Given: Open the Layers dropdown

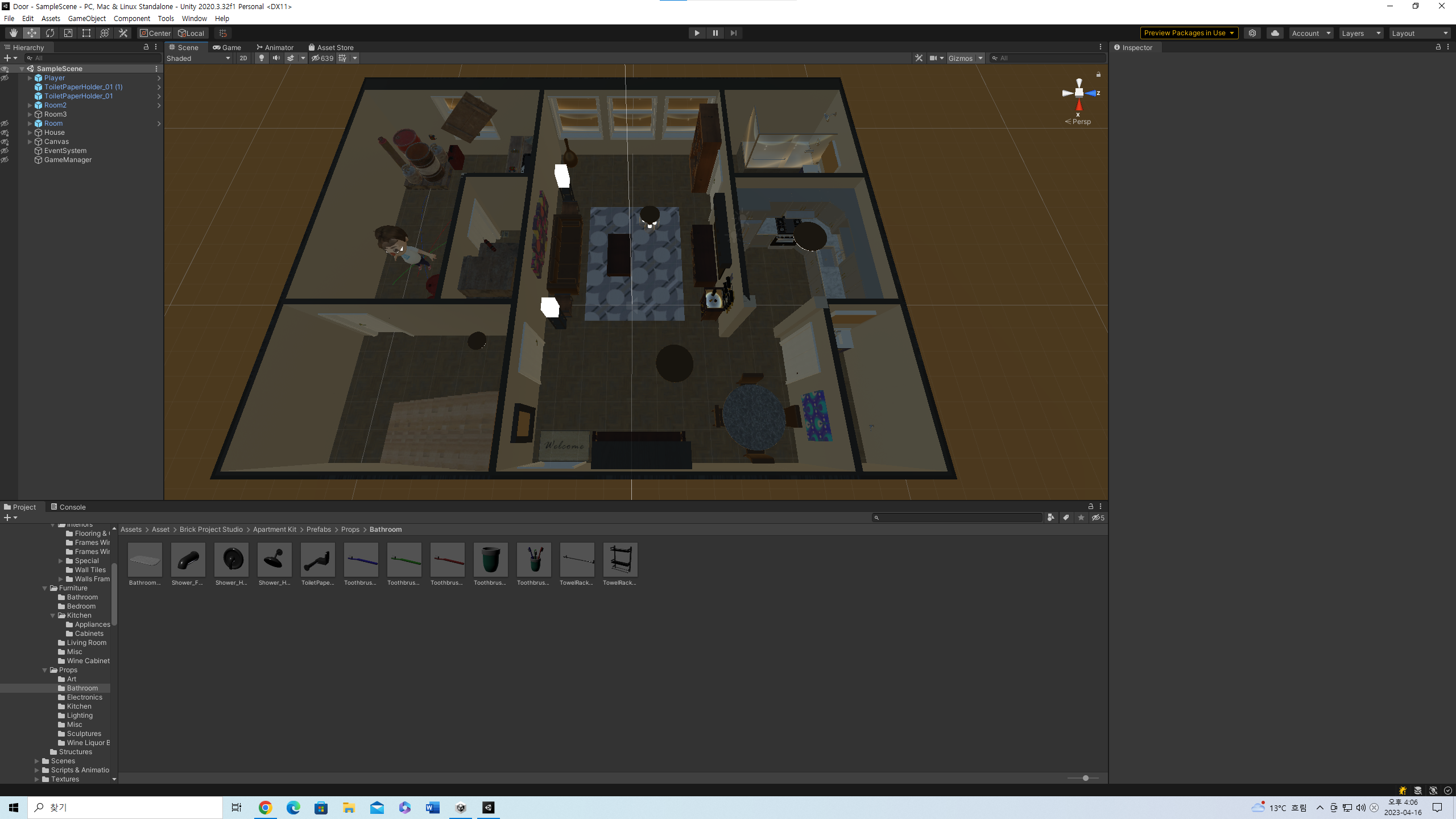Looking at the screenshot, I should point(1361,33).
